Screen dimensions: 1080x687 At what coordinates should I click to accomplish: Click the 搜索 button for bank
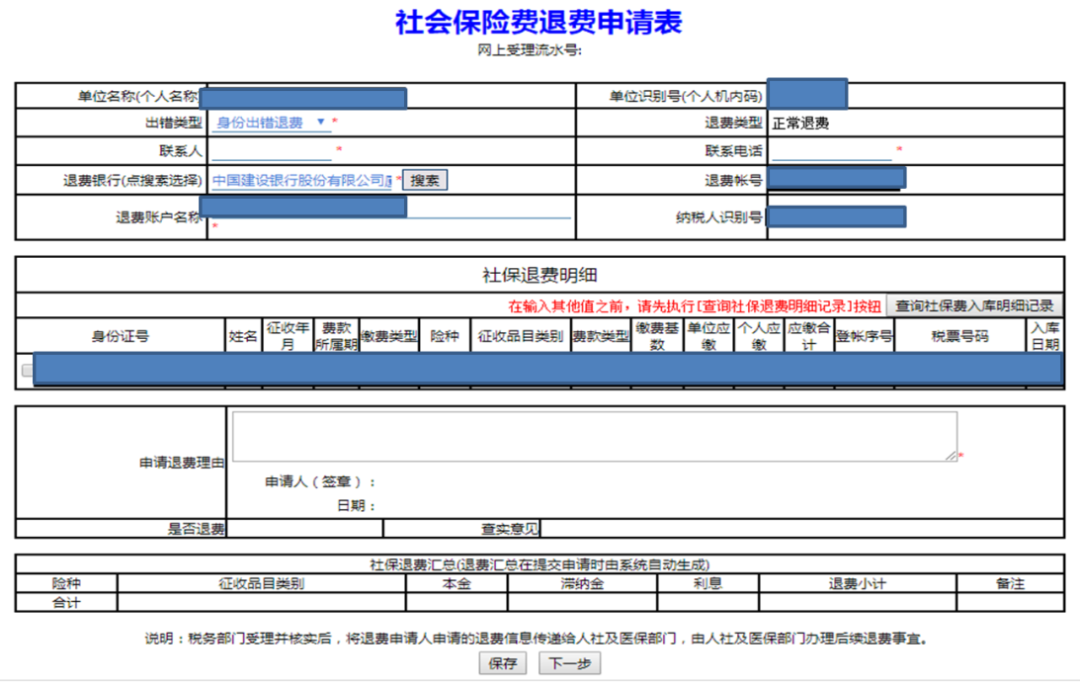(425, 181)
